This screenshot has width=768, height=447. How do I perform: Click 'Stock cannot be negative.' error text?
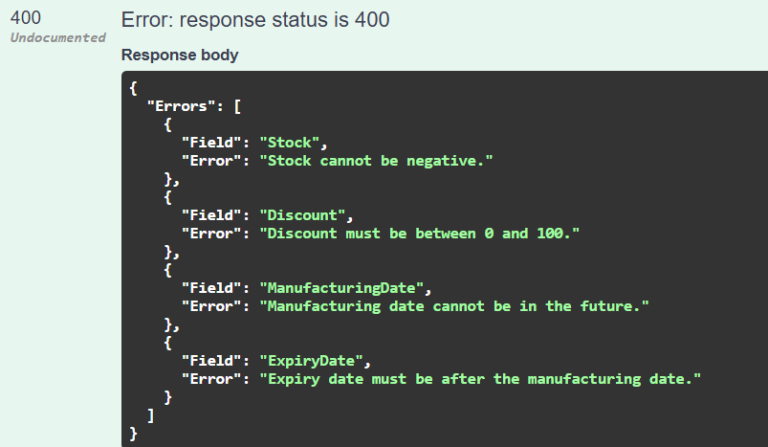(x=376, y=161)
